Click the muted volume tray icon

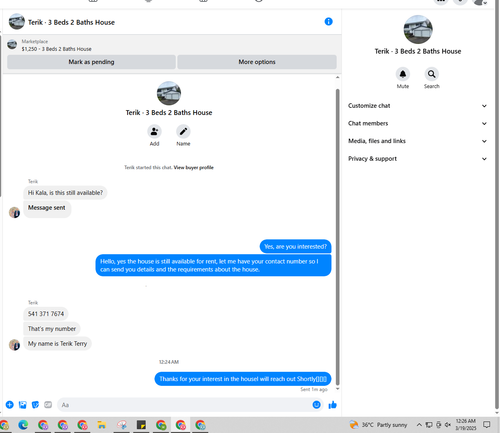pos(448,425)
